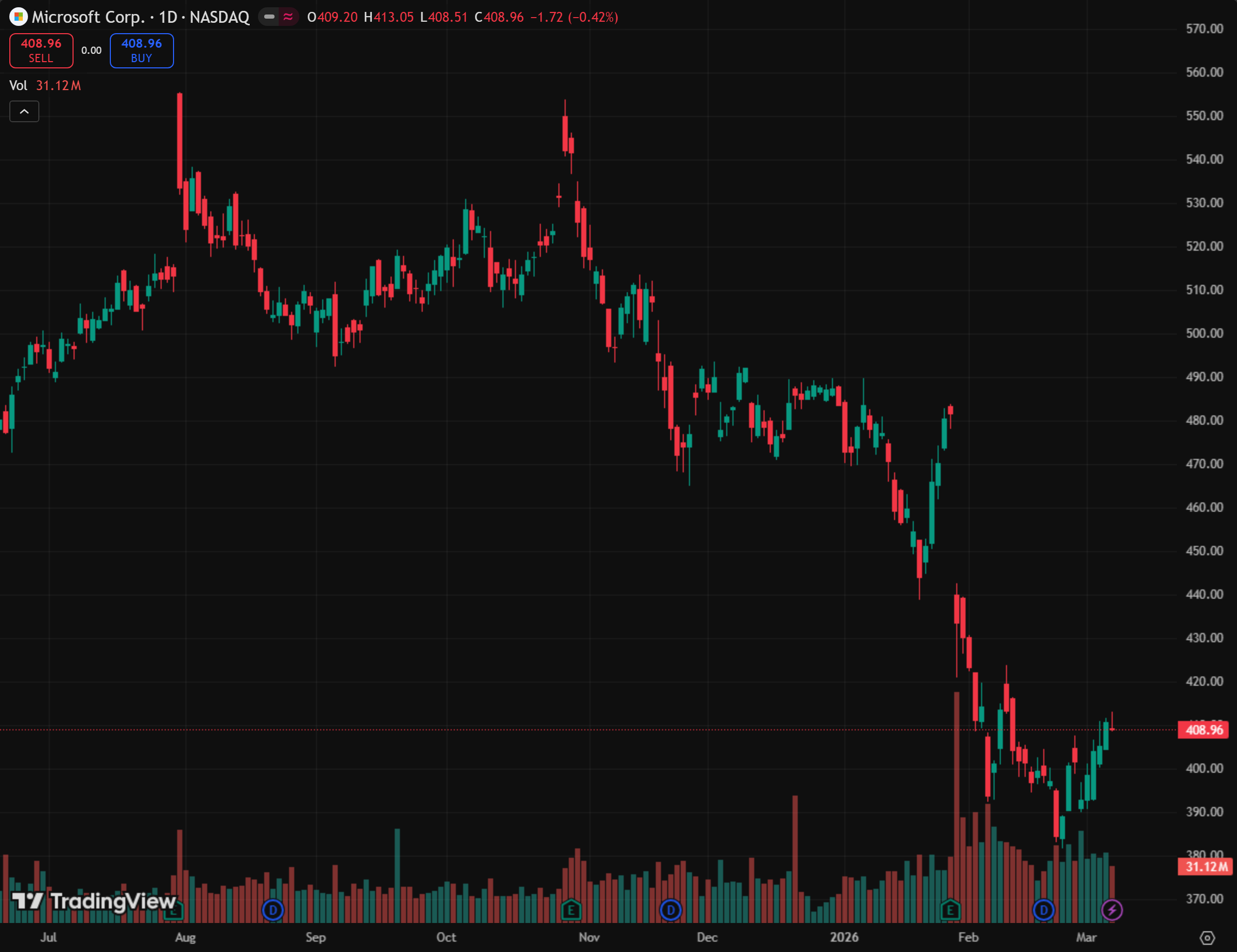Click the 0.00 spread value
The width and height of the screenshot is (1237, 952).
click(x=91, y=50)
